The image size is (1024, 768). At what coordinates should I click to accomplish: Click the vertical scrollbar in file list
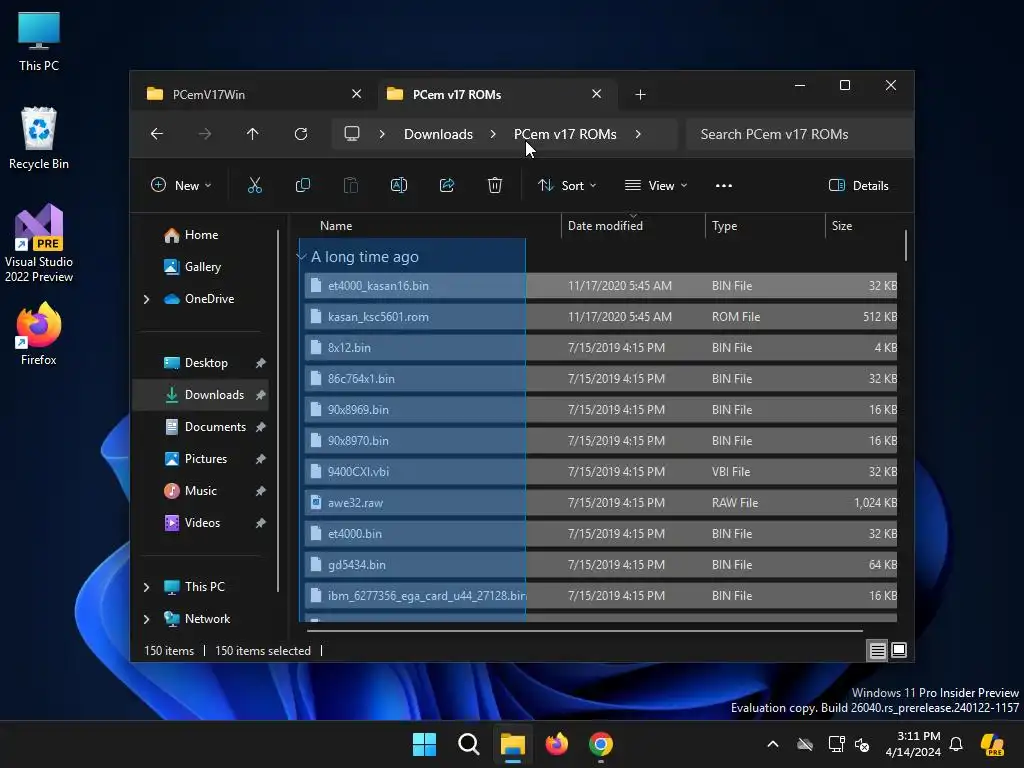pos(906,245)
